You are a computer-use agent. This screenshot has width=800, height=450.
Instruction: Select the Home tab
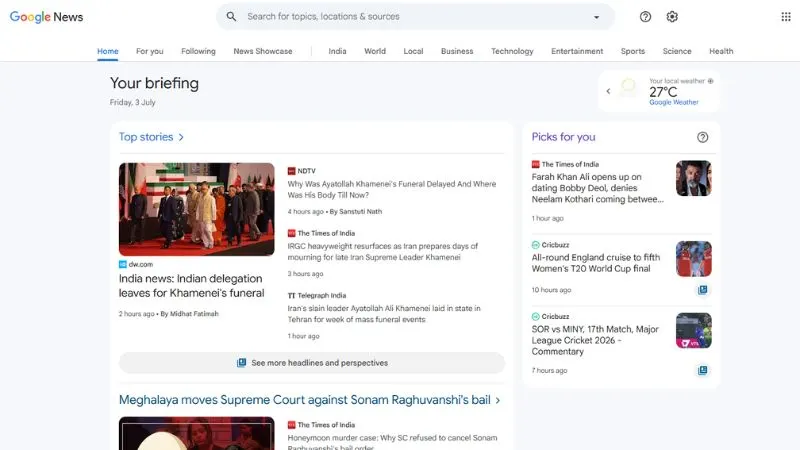(x=108, y=51)
